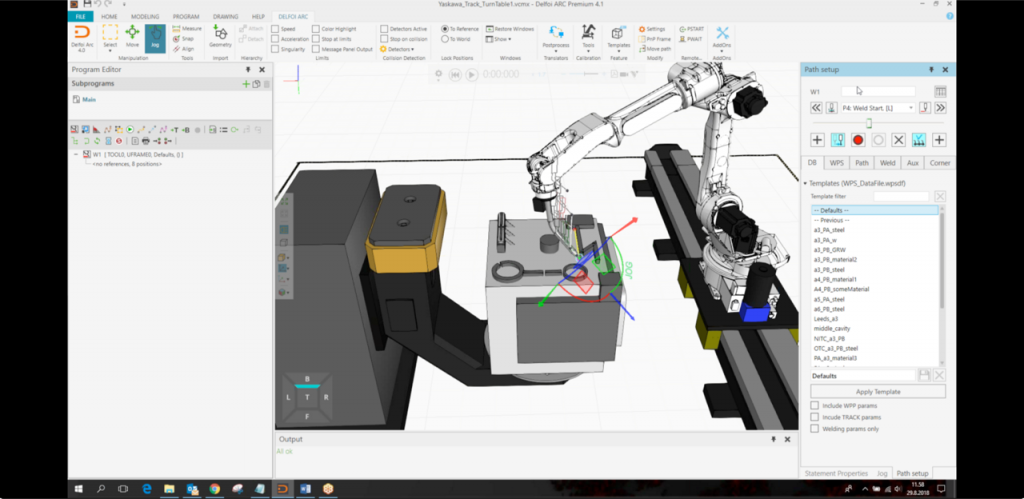Viewport: 1024px width, 499px height.
Task: Import Geometry from the ribbon
Action: coord(220,37)
